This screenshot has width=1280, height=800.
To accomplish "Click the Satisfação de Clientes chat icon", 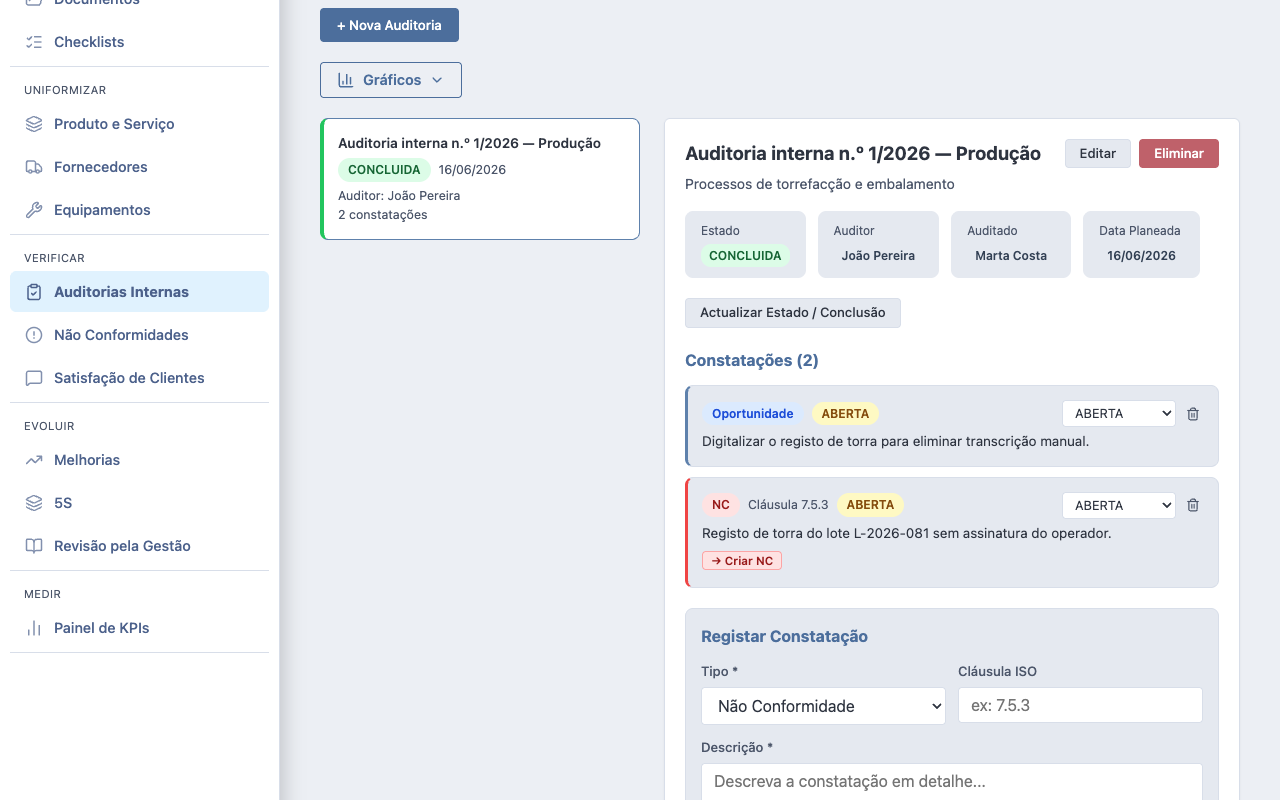I will [34, 378].
